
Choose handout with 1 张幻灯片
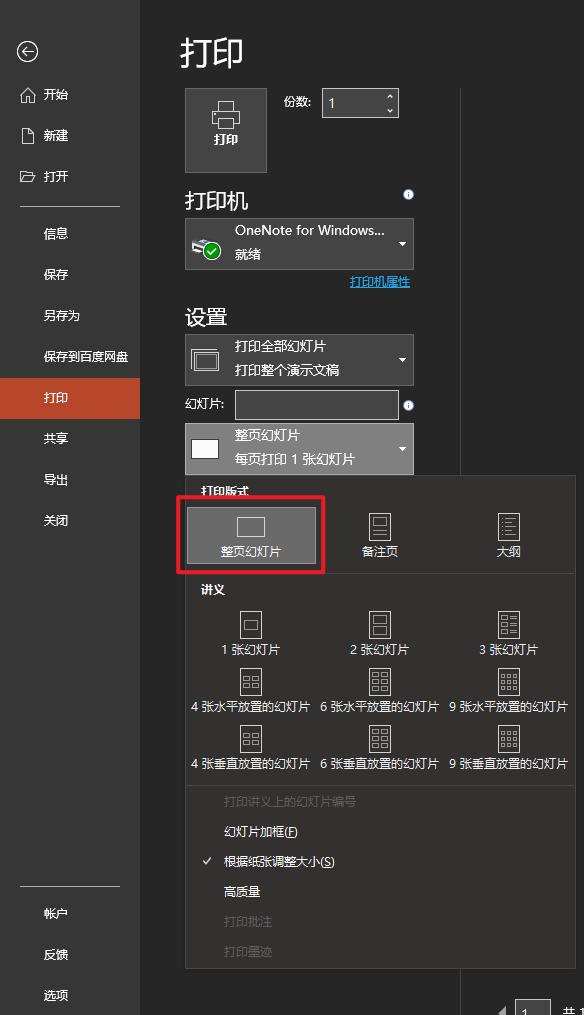point(251,634)
